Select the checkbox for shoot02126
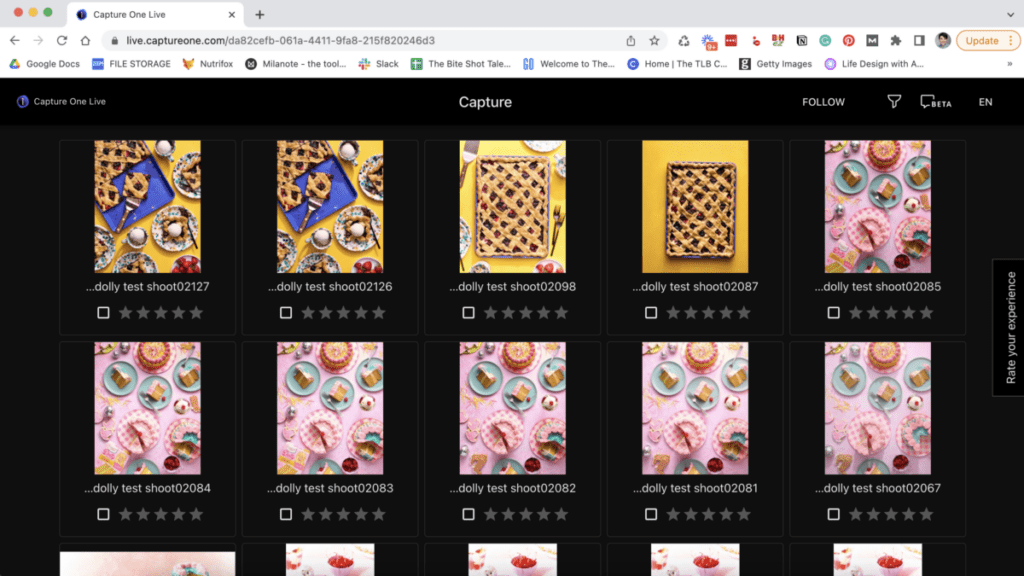Screen dimensions: 1024x576 click(x=286, y=313)
